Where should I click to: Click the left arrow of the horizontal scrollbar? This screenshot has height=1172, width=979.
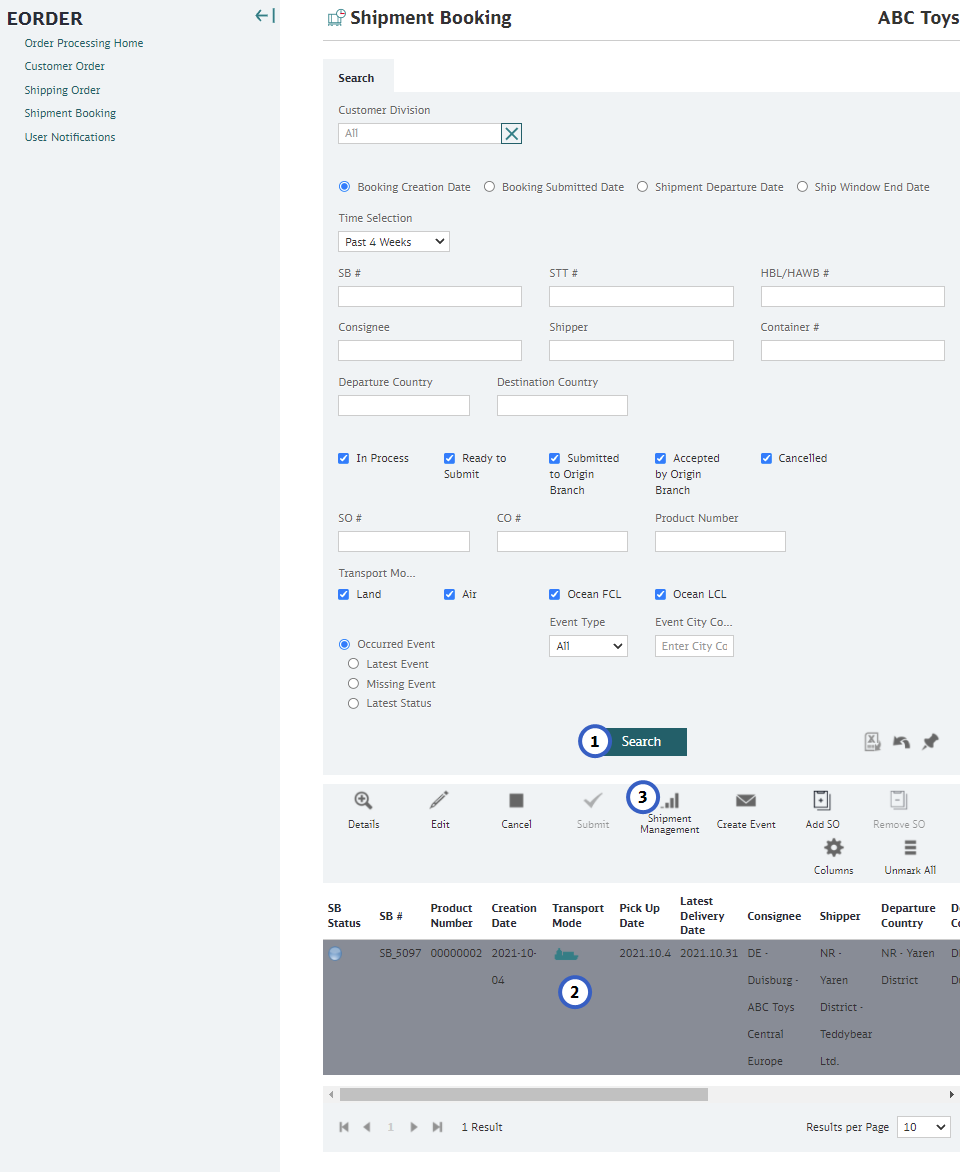coord(331,1094)
